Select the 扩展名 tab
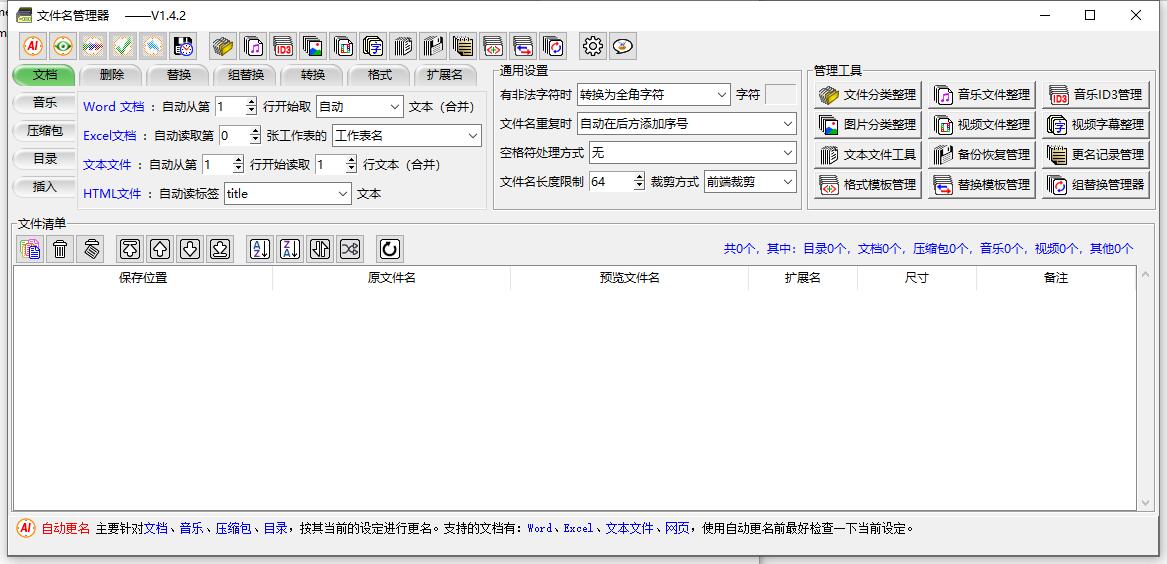Image resolution: width=1167 pixels, height=564 pixels. click(444, 75)
